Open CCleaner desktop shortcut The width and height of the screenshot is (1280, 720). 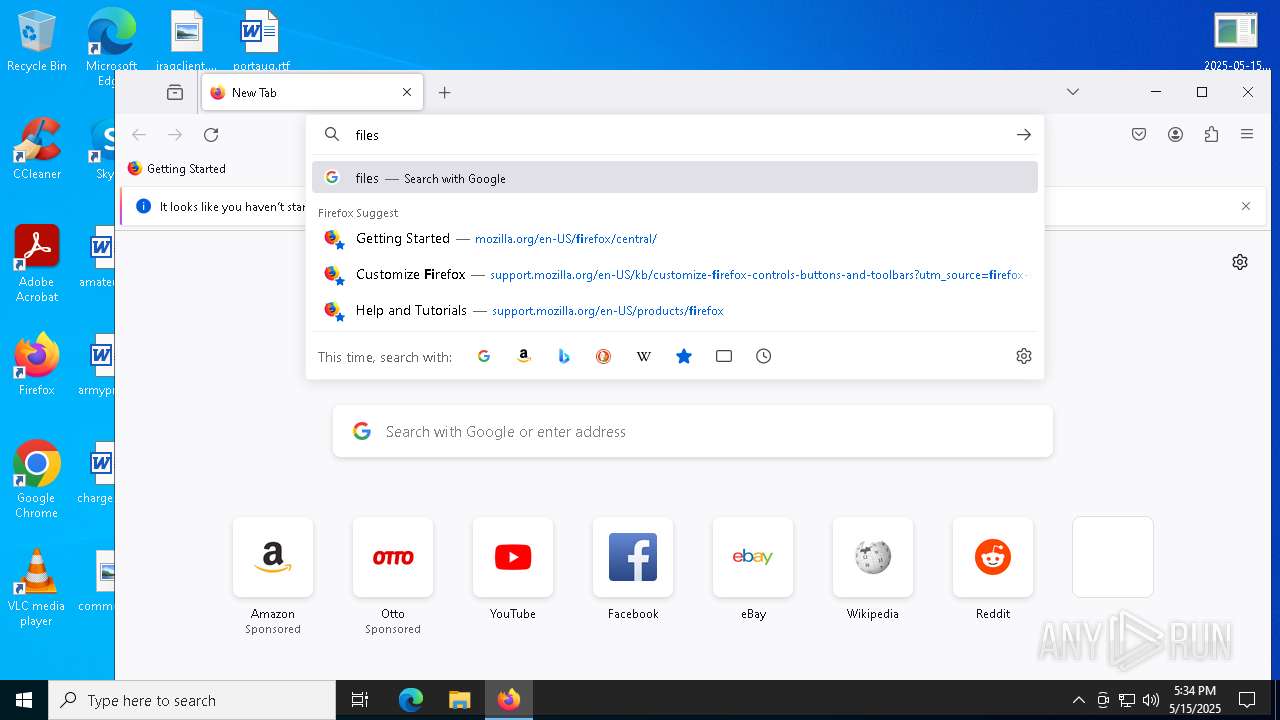37,149
